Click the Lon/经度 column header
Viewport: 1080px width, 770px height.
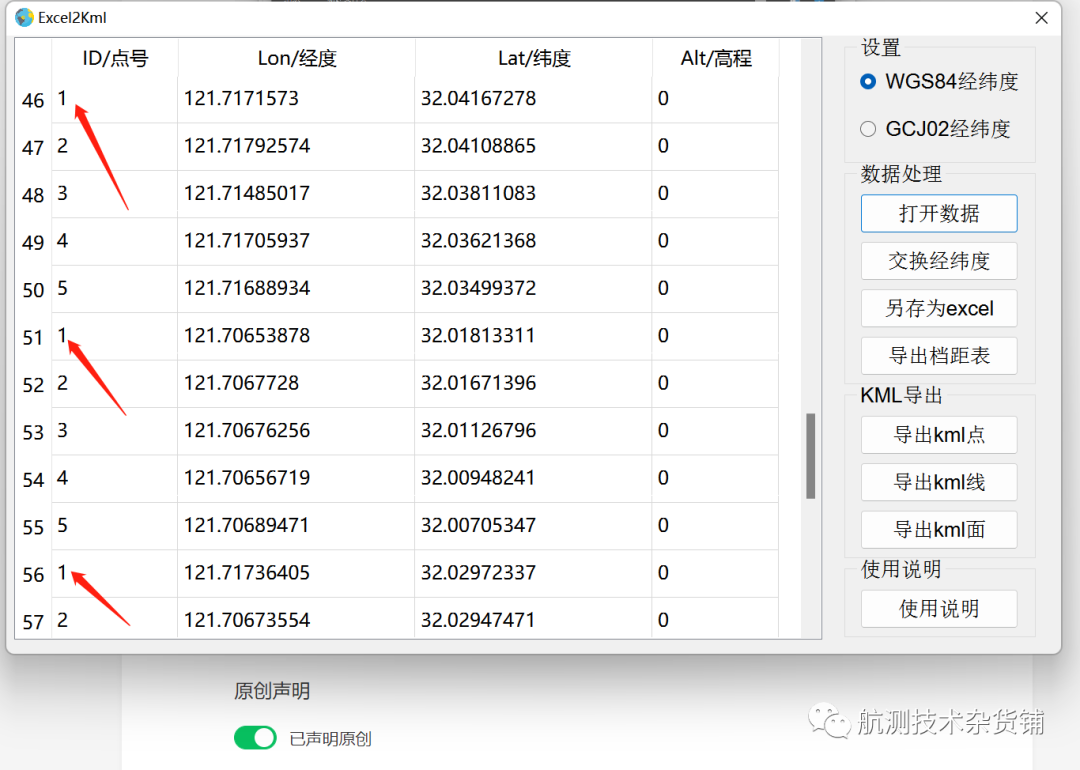coord(296,59)
